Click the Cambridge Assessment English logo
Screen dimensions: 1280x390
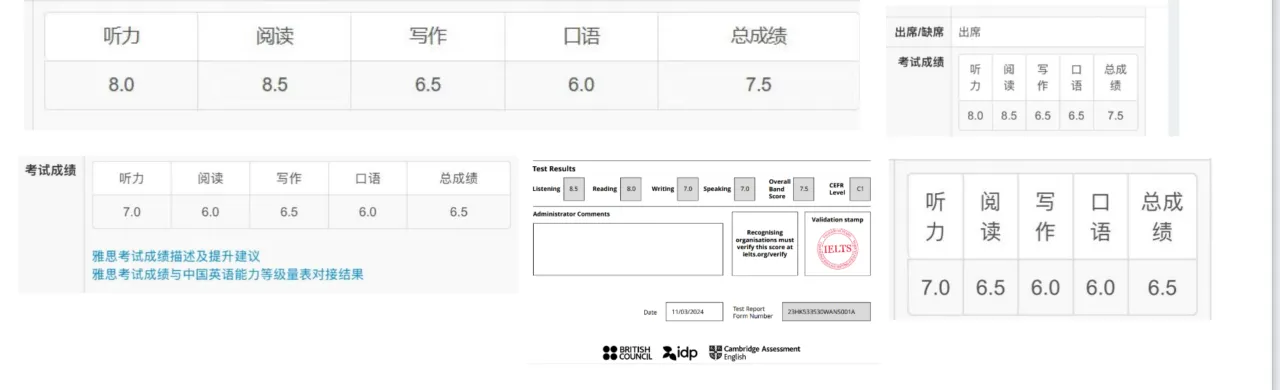pyautogui.click(x=754, y=353)
